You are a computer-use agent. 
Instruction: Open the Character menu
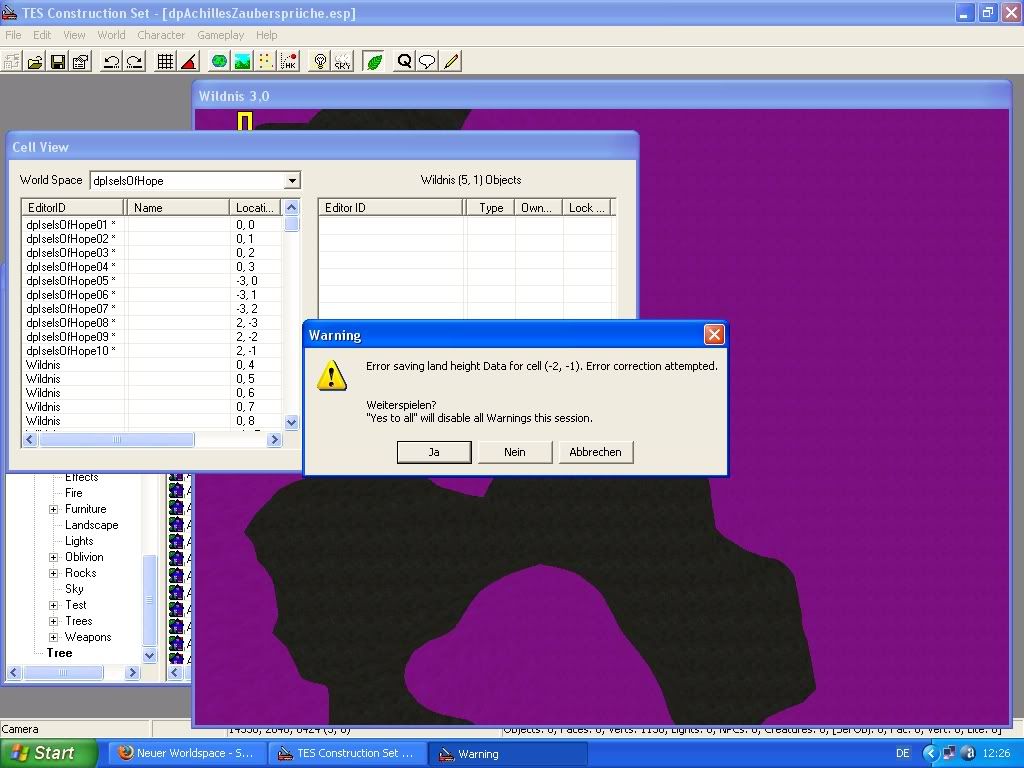coord(161,35)
